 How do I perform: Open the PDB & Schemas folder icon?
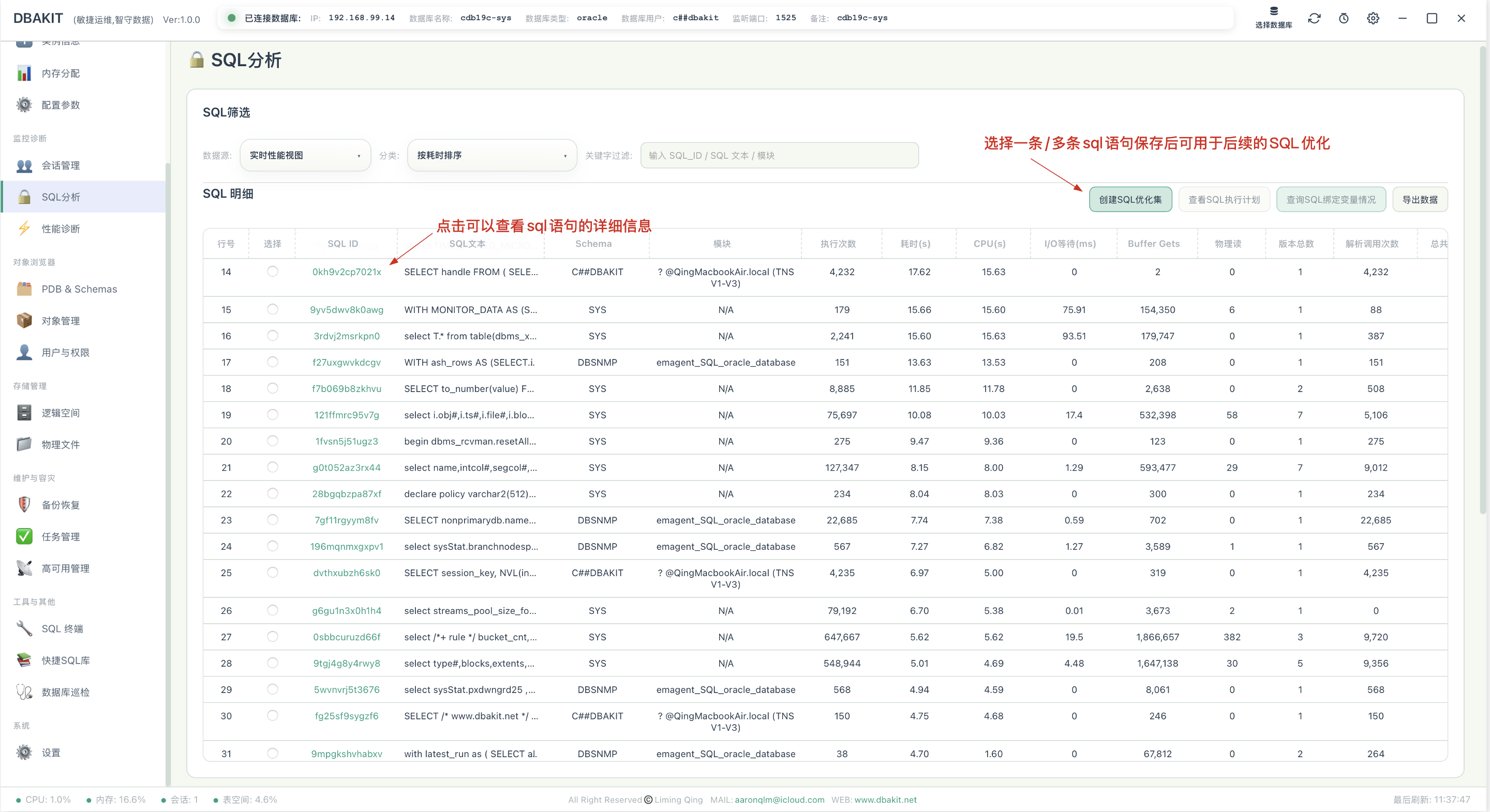[24, 289]
